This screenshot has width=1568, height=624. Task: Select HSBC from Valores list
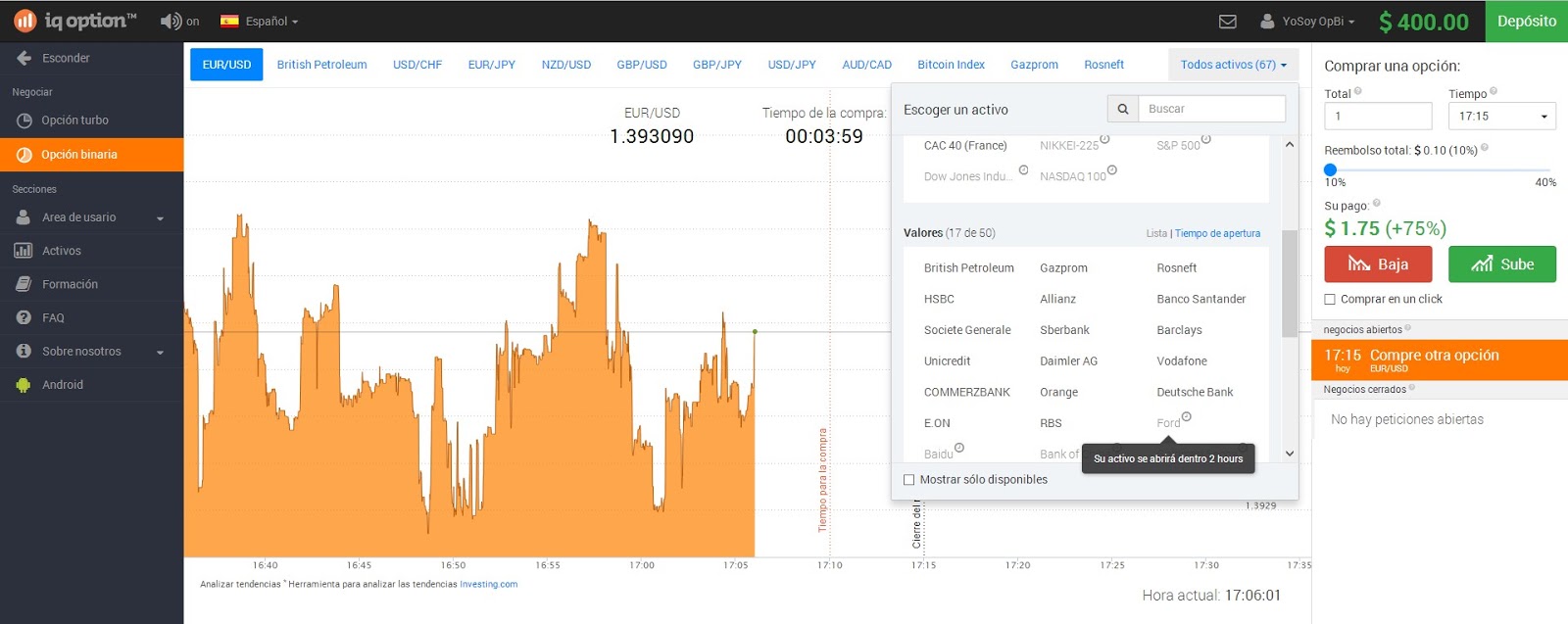[939, 299]
